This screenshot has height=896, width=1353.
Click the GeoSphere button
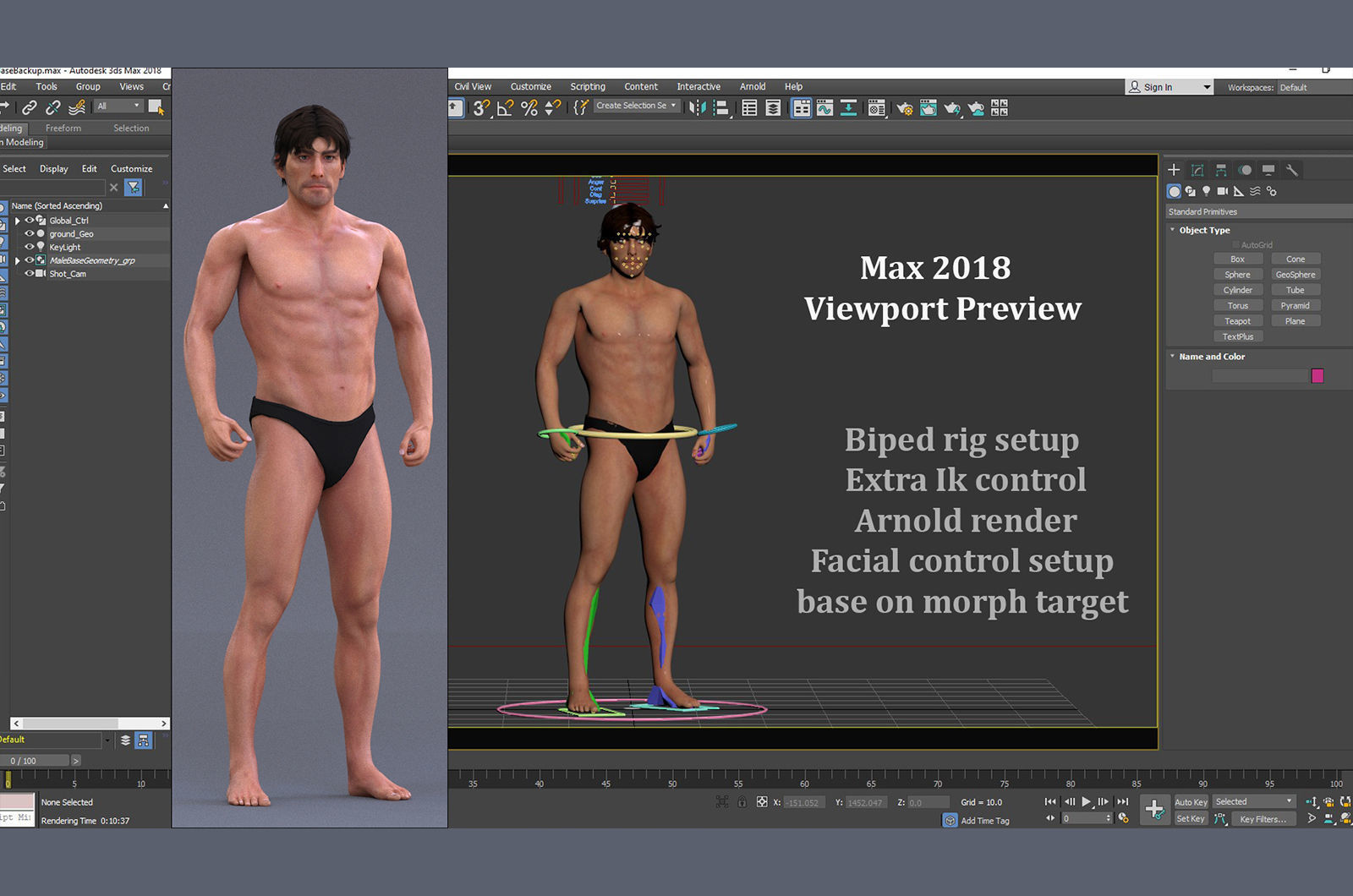(x=1295, y=275)
